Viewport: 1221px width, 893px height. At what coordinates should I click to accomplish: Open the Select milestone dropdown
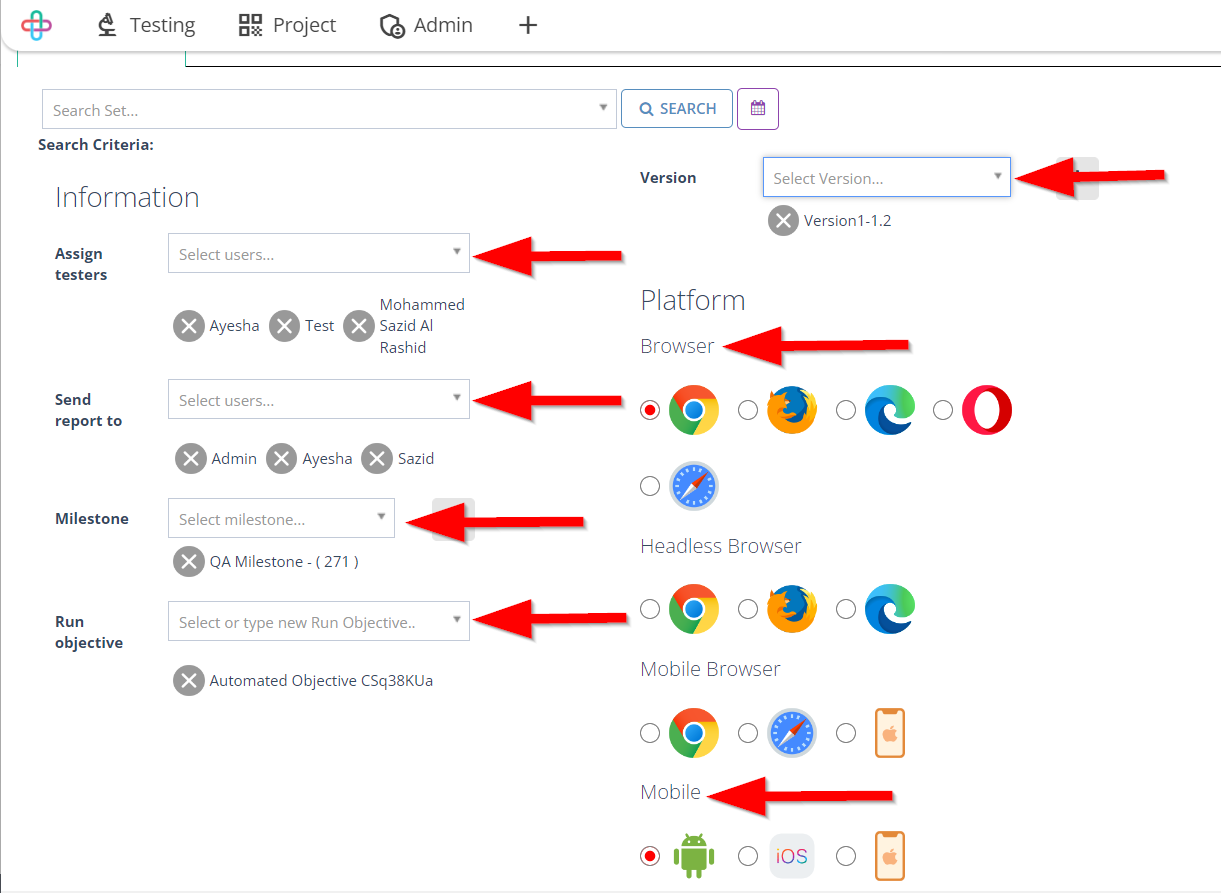click(281, 518)
